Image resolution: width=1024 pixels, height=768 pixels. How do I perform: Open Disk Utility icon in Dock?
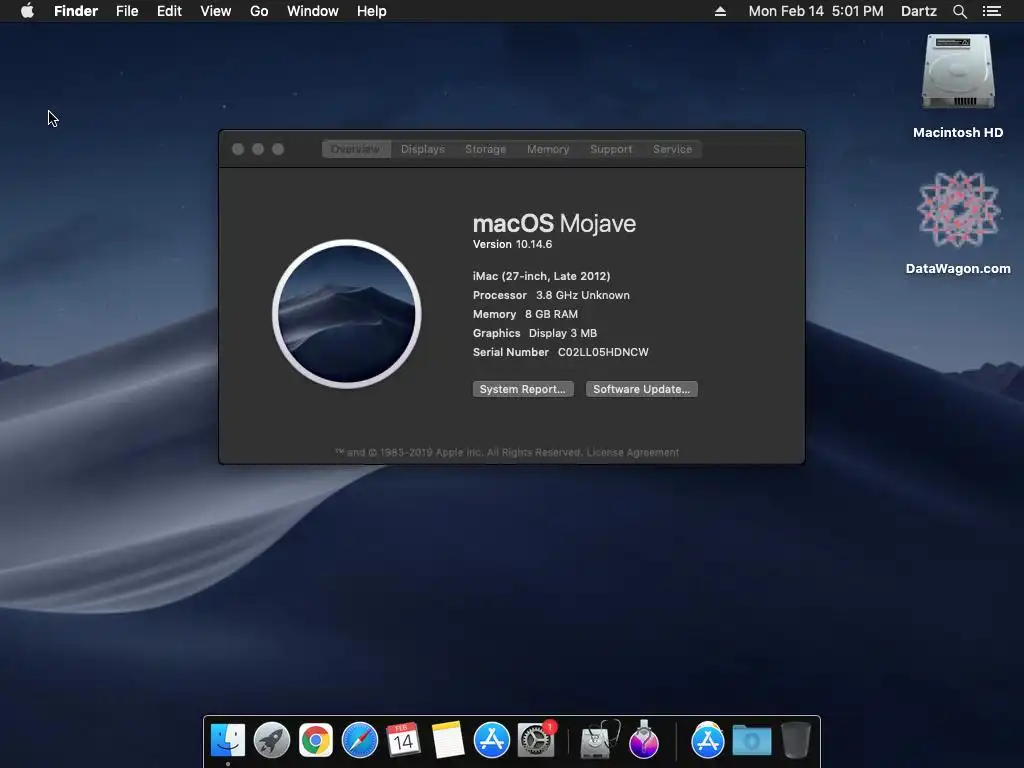(600, 740)
